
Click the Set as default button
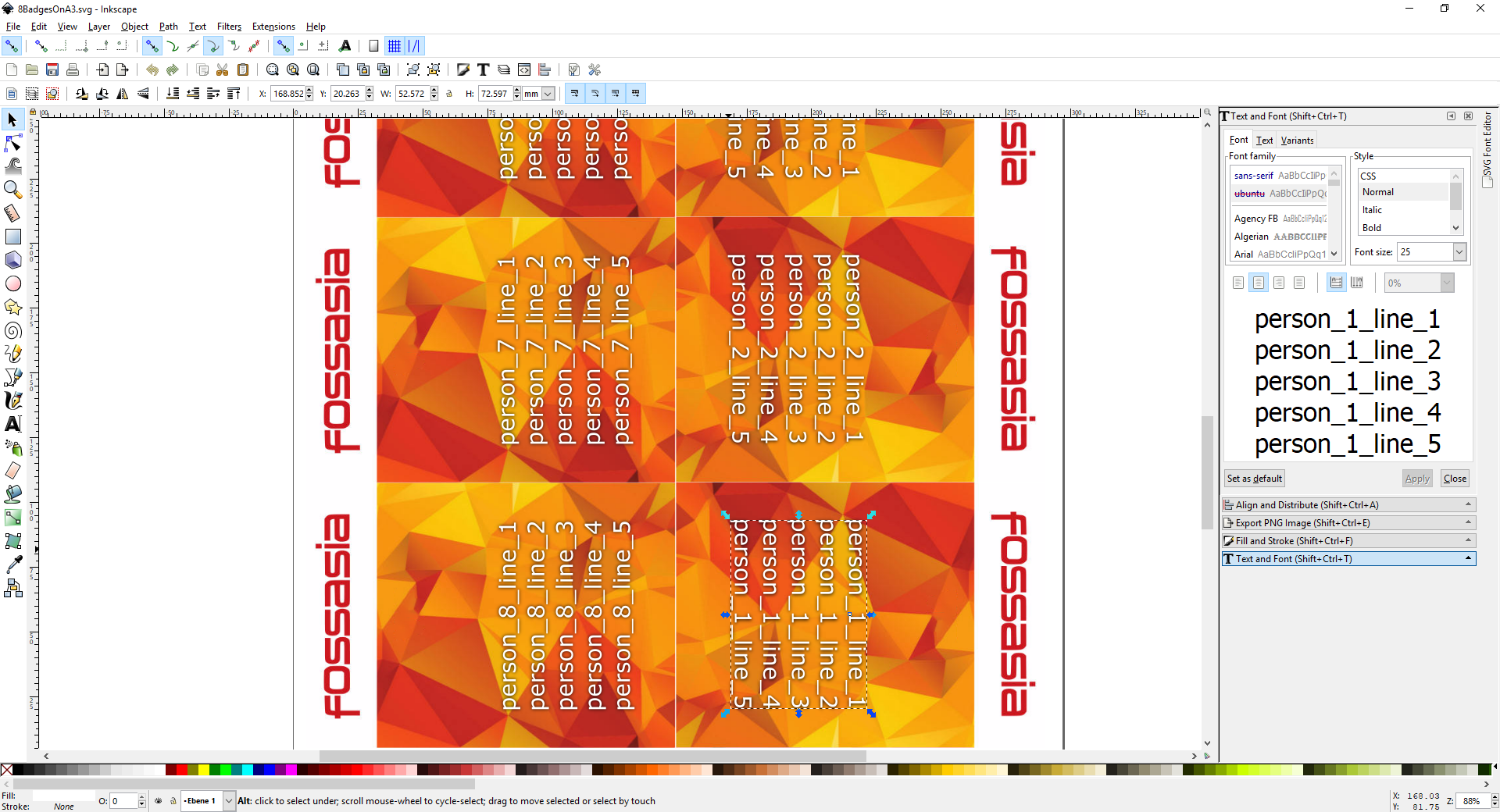click(x=1255, y=479)
